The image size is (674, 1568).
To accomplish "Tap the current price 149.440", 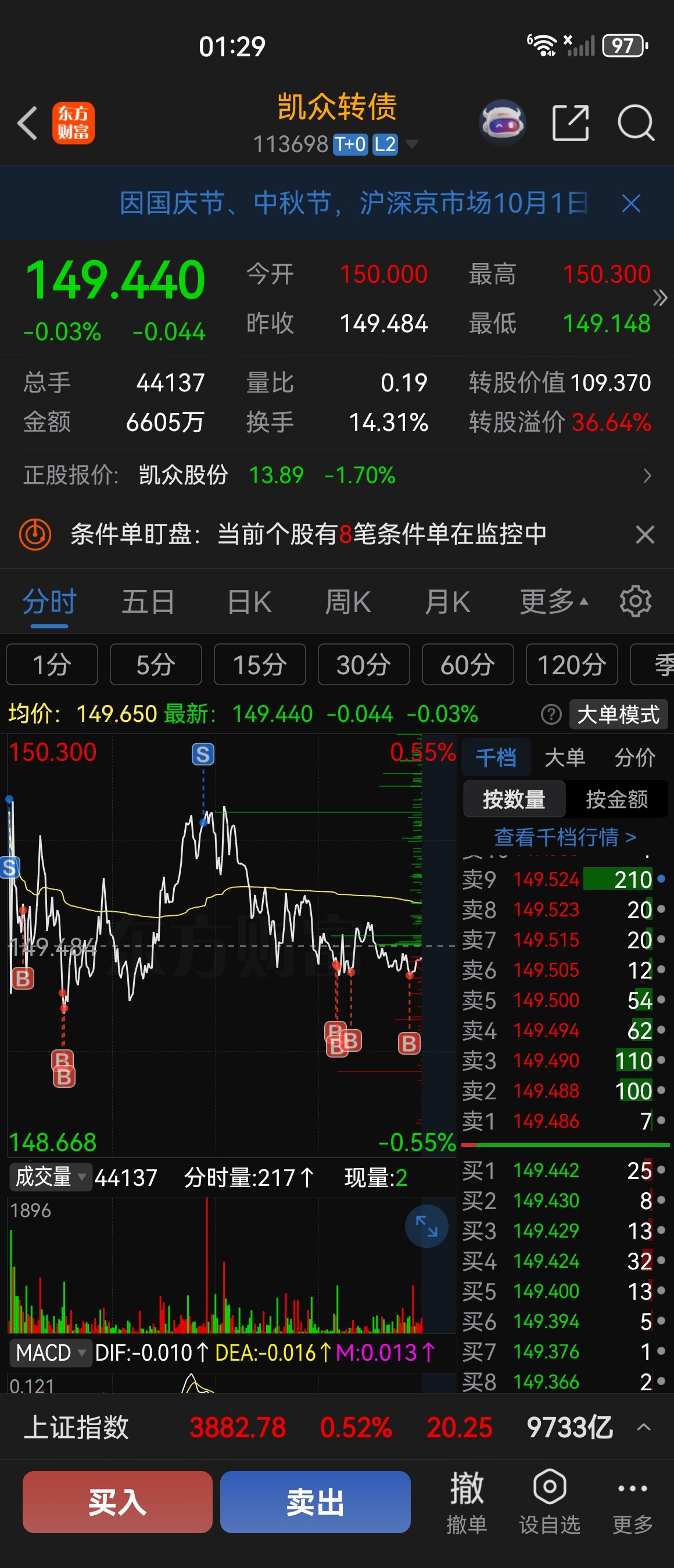I will 115,280.
